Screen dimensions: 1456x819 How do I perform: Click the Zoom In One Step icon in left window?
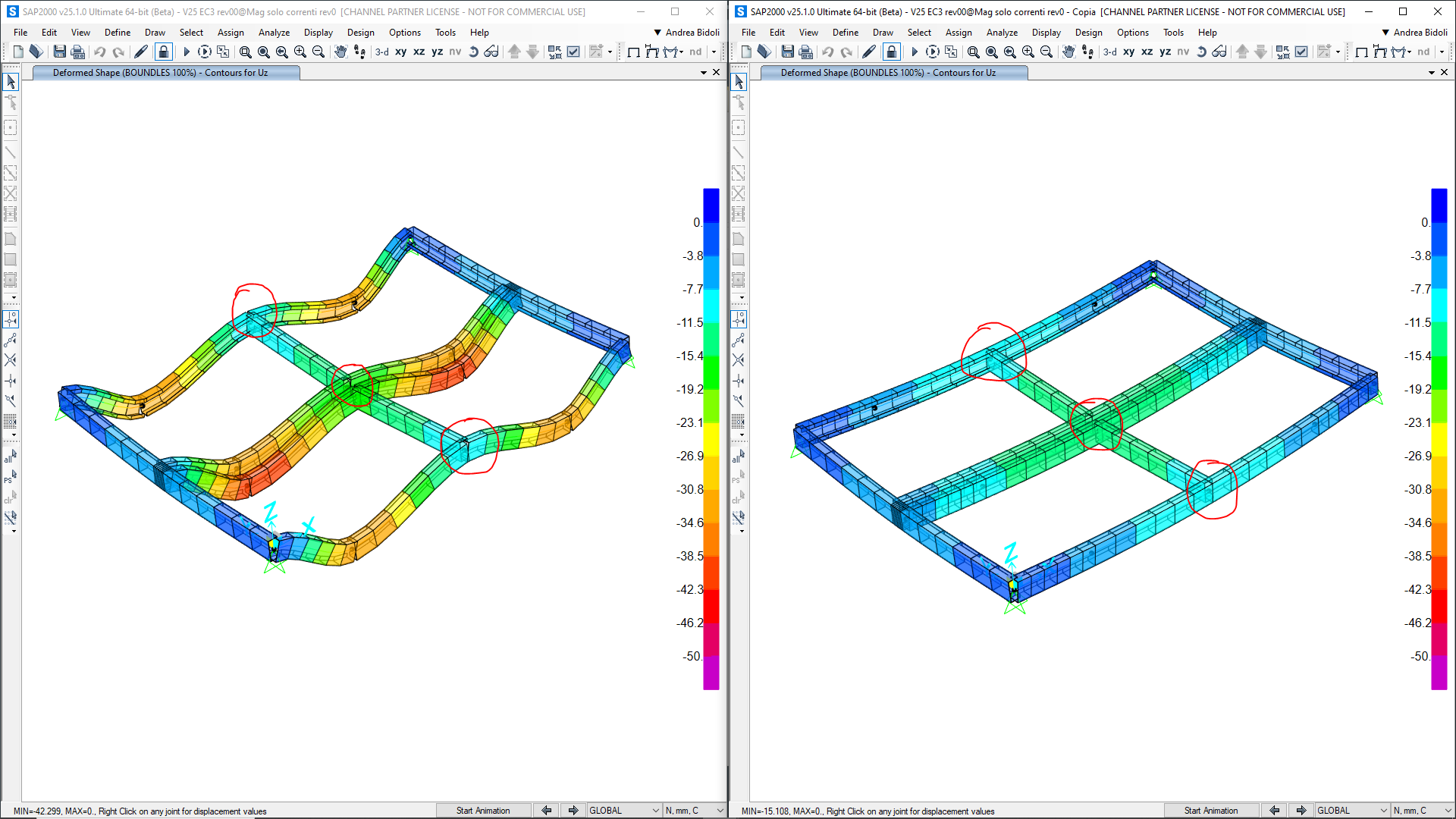[x=300, y=52]
